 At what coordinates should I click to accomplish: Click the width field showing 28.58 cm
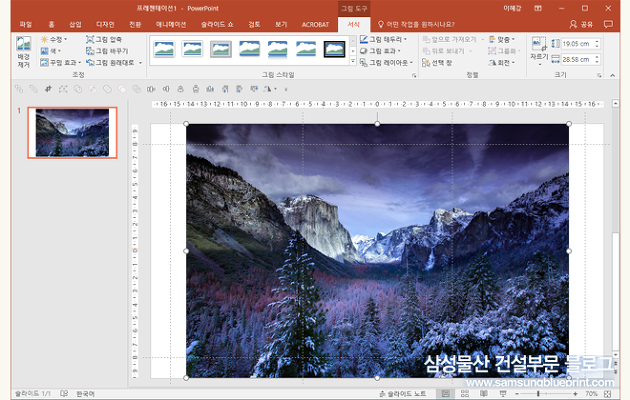tap(577, 59)
